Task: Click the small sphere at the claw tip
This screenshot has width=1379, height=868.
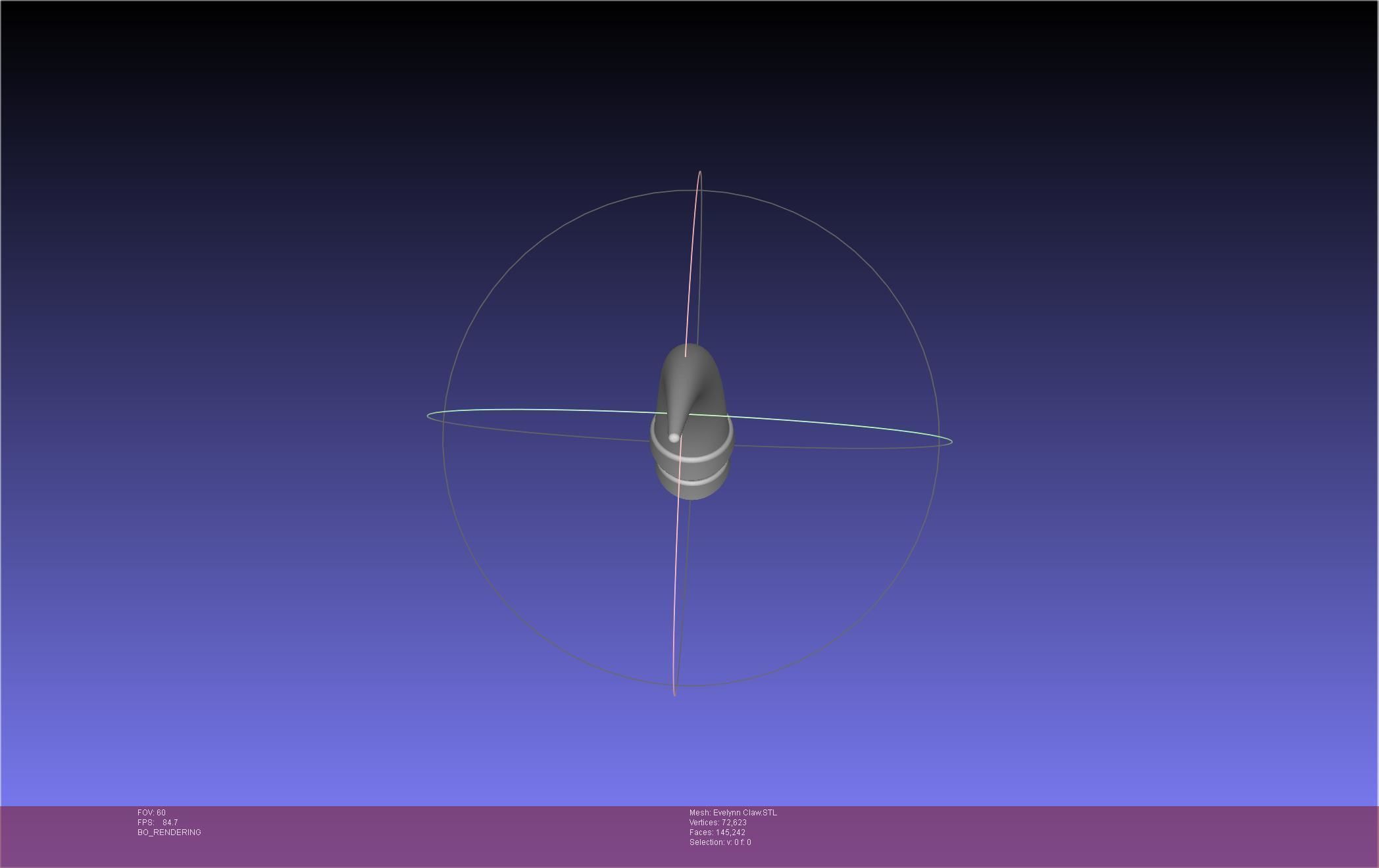Action: tap(674, 437)
